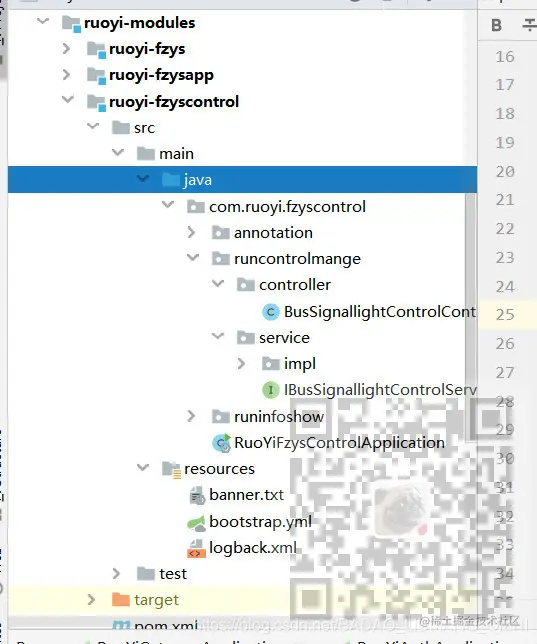Expand the runinfoshow package
The image size is (537, 644).
(191, 416)
